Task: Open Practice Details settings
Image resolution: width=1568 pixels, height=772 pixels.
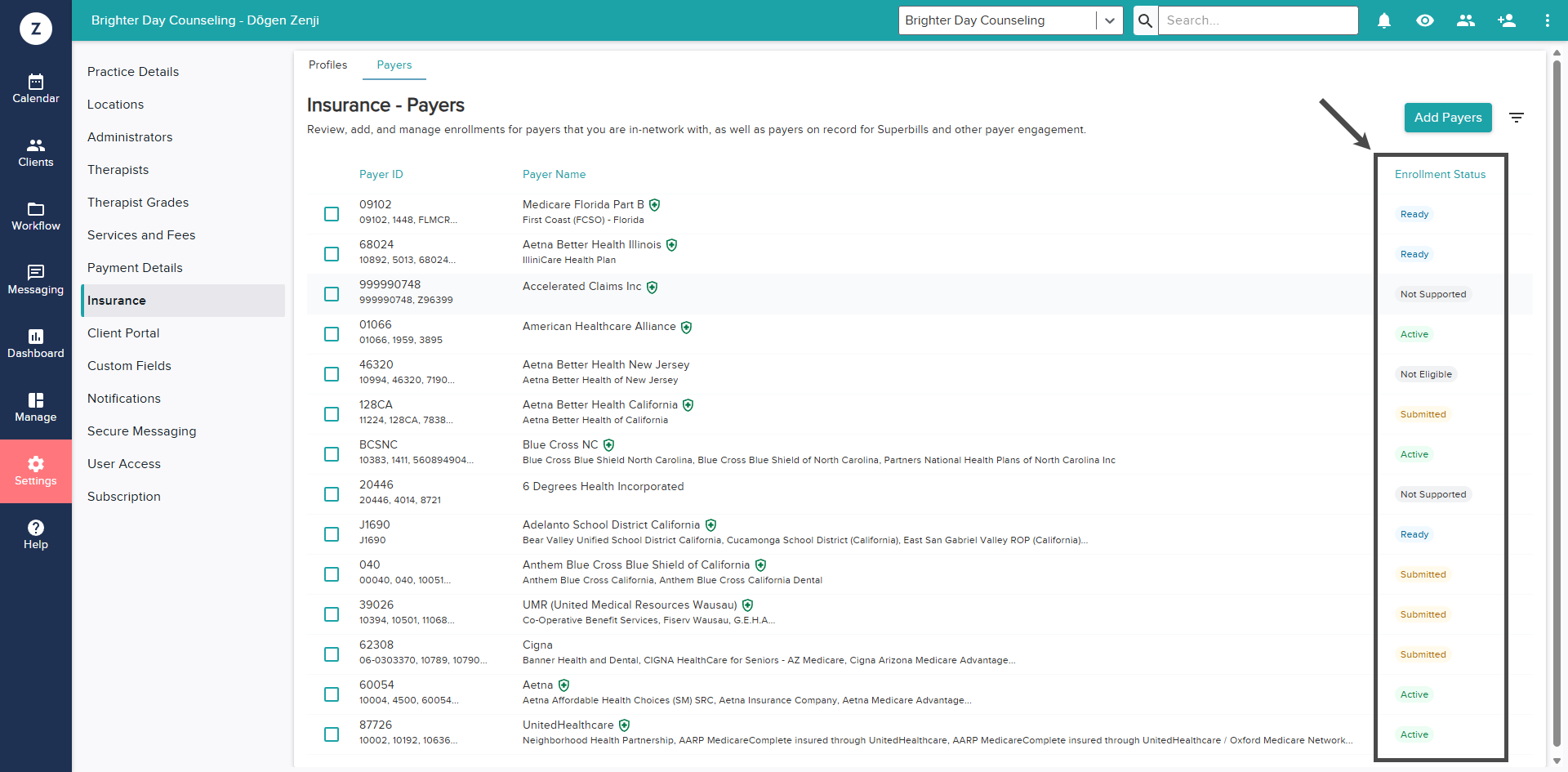Action: [x=133, y=72]
